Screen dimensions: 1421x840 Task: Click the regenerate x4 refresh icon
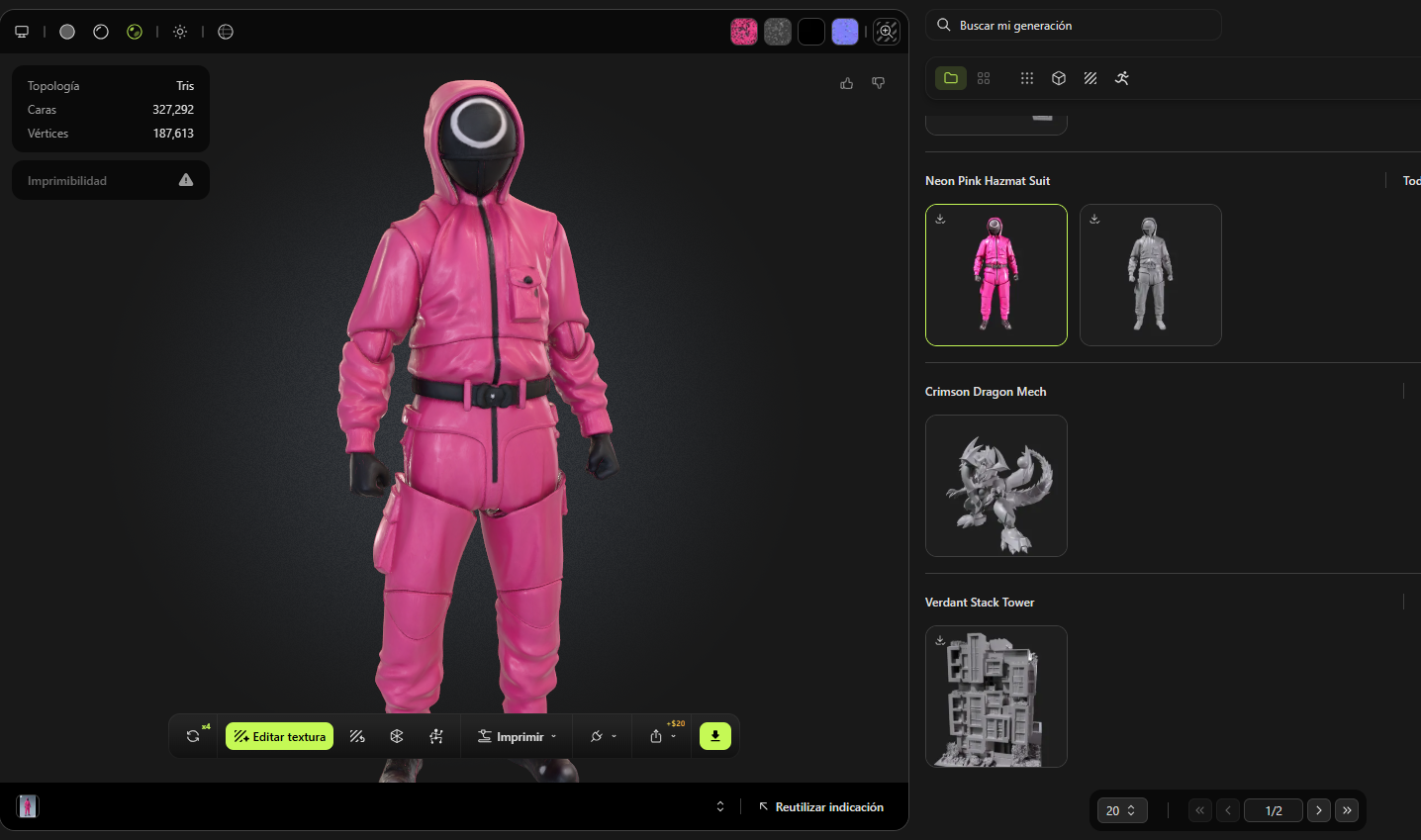(x=195, y=736)
